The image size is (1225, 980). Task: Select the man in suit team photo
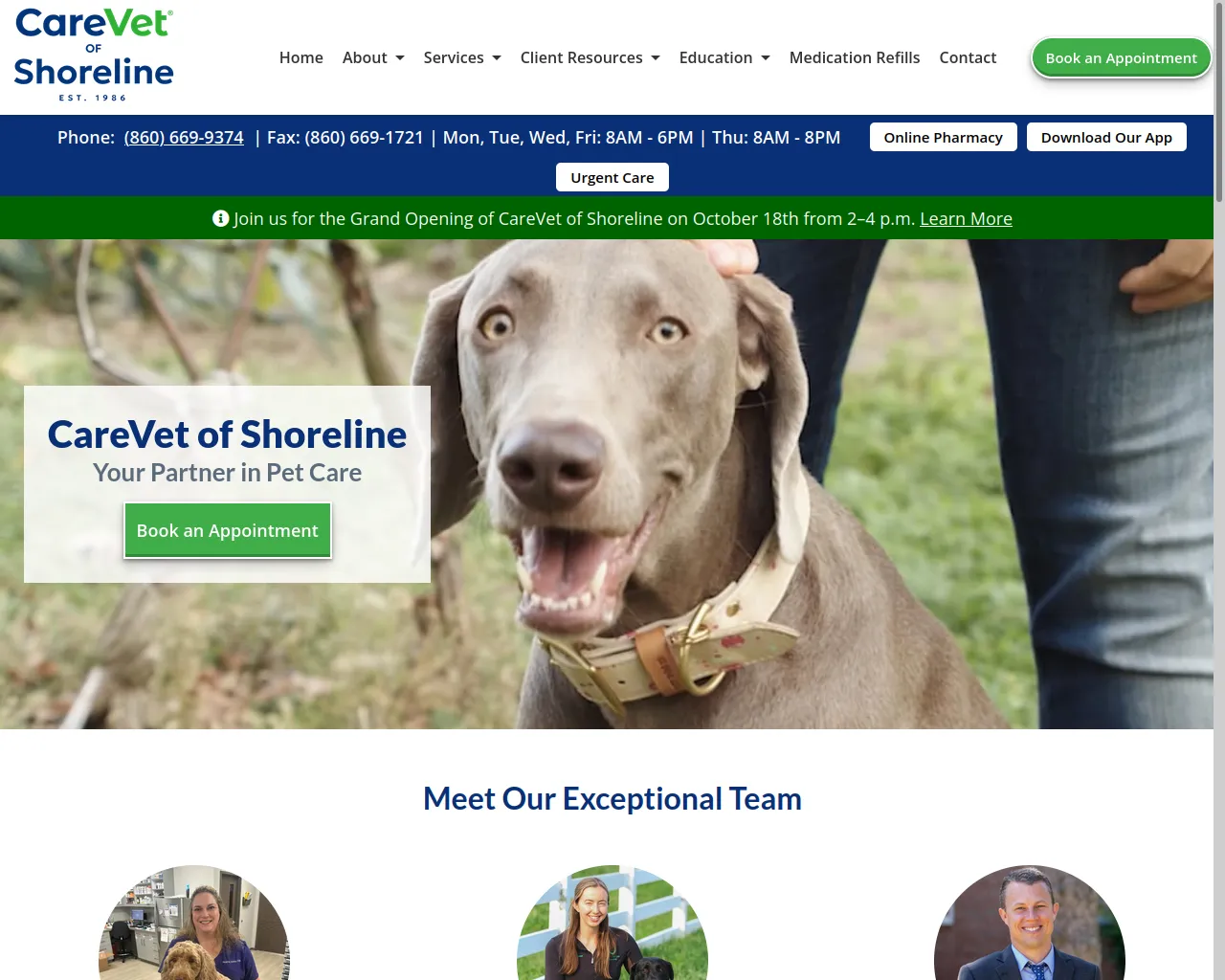tap(1030, 923)
